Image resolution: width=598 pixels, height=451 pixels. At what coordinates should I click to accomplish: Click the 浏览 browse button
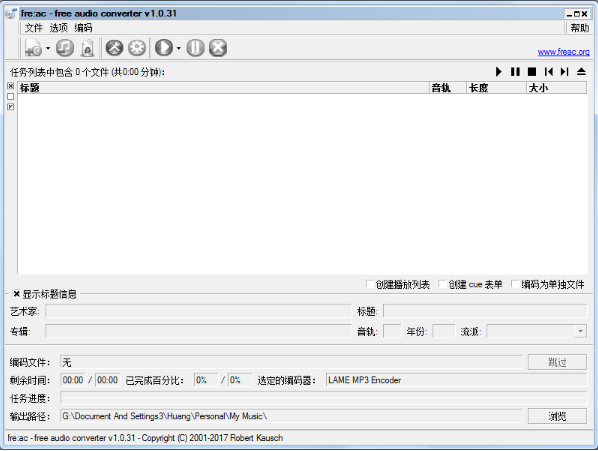point(557,416)
